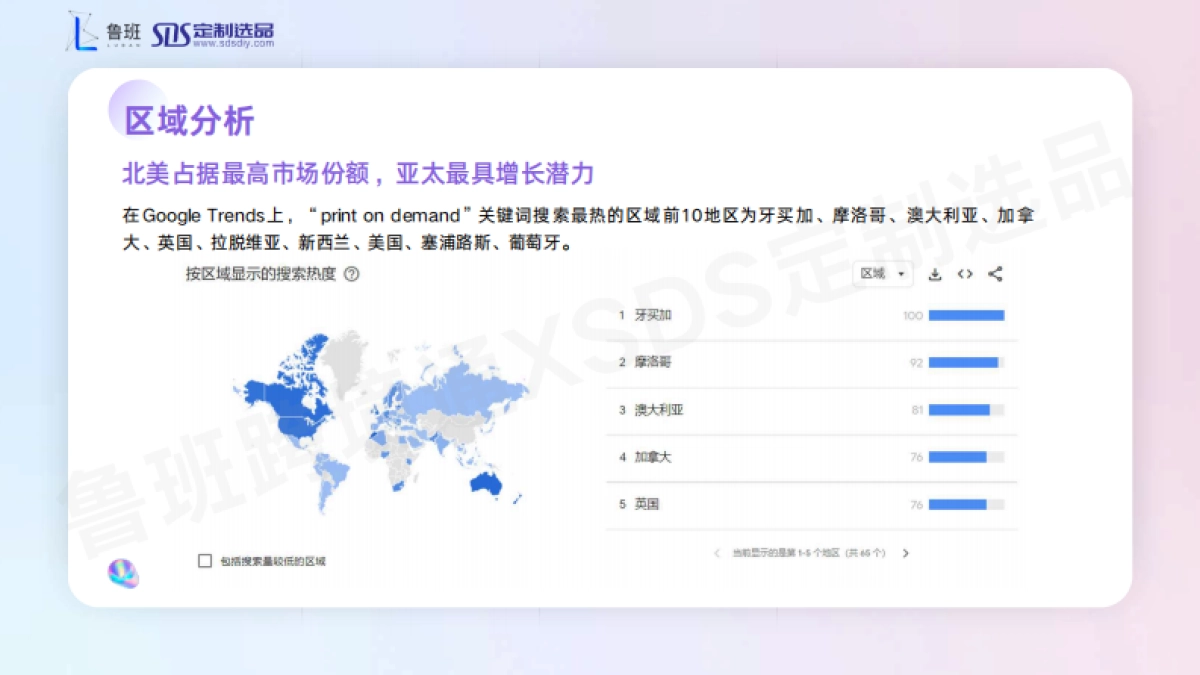Click the colorful sphere icon at the bottom left
The height and width of the screenshot is (675, 1200).
(x=123, y=573)
